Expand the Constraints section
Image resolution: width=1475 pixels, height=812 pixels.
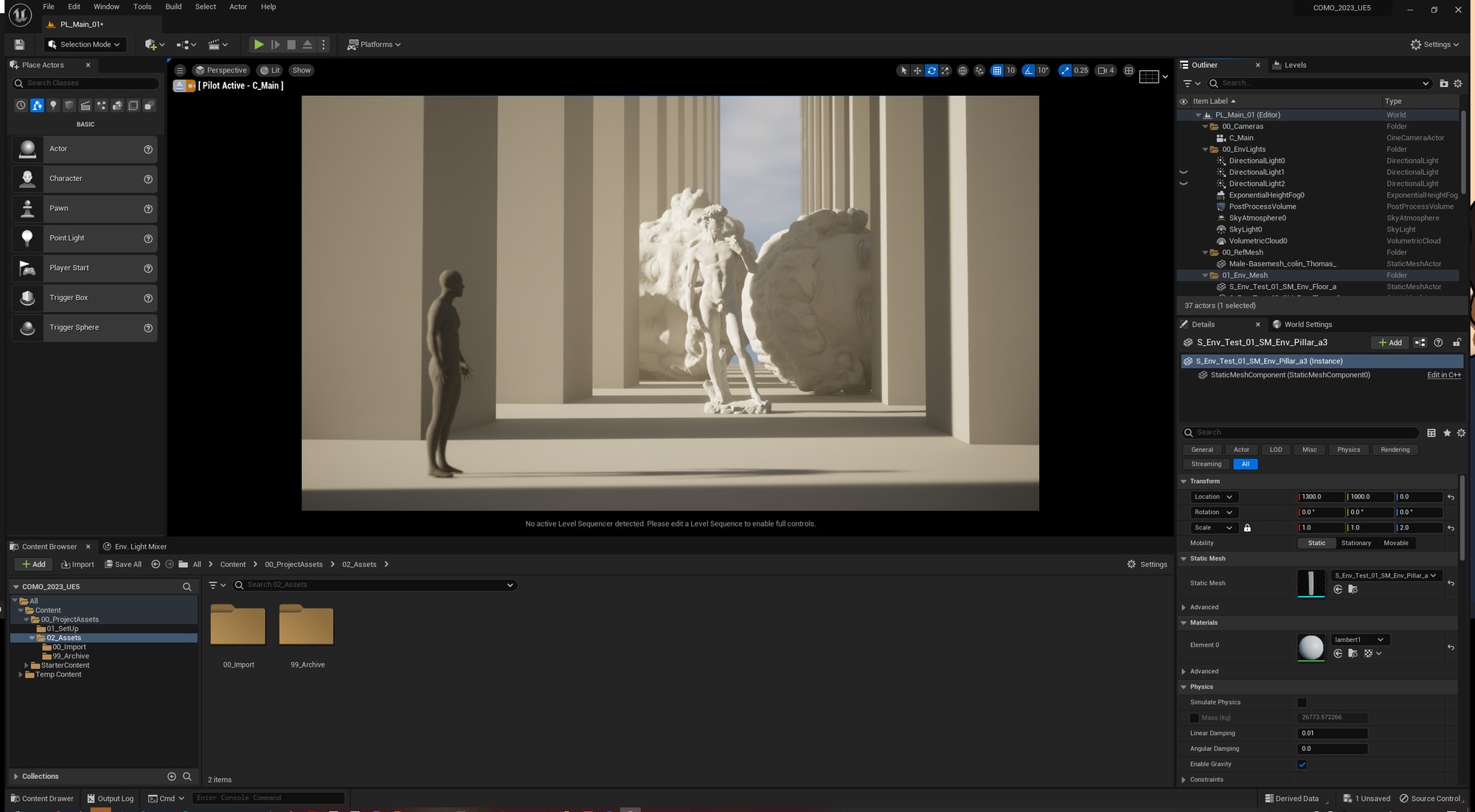tap(1184, 780)
